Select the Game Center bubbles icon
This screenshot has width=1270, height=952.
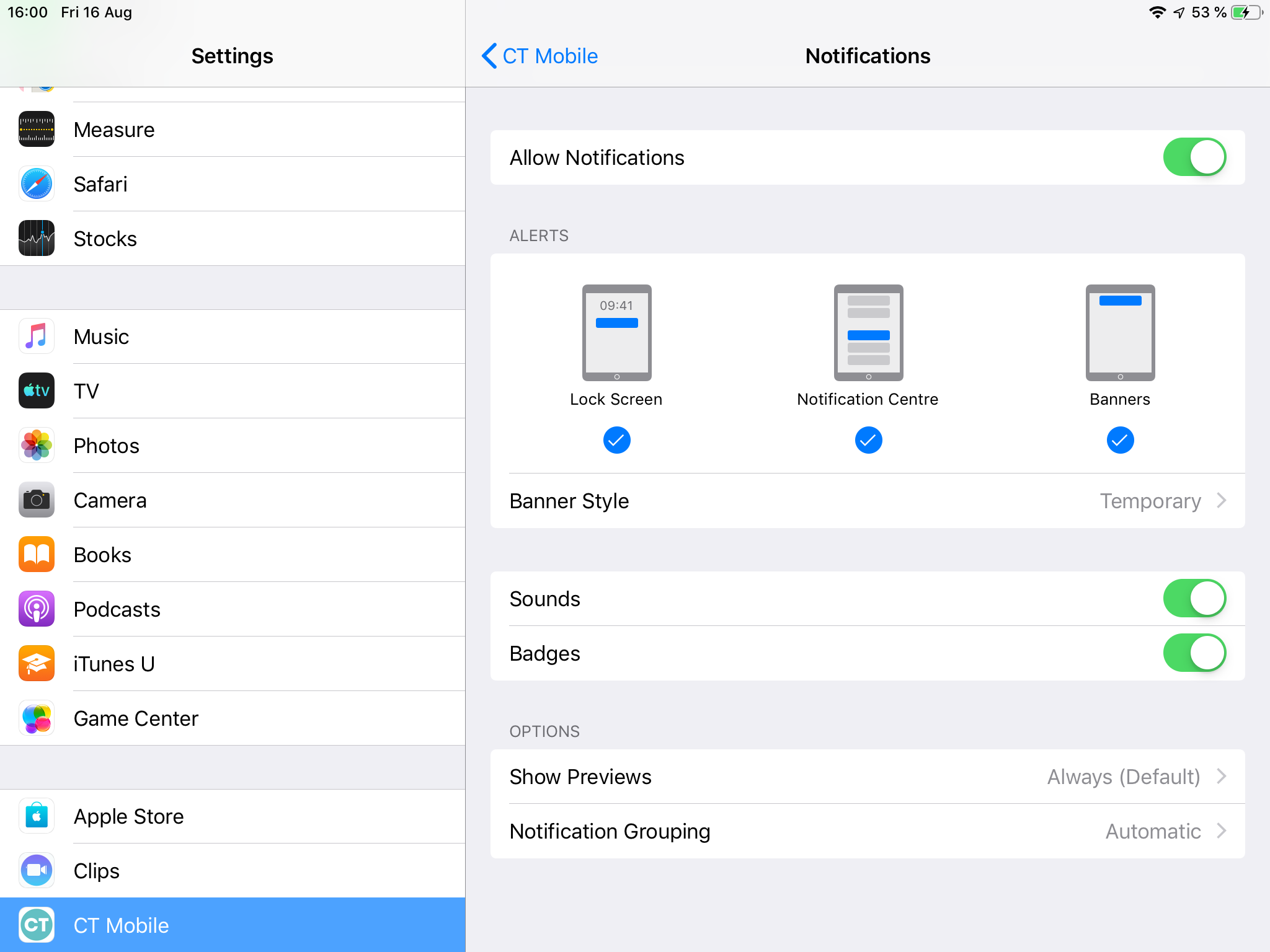click(x=37, y=718)
